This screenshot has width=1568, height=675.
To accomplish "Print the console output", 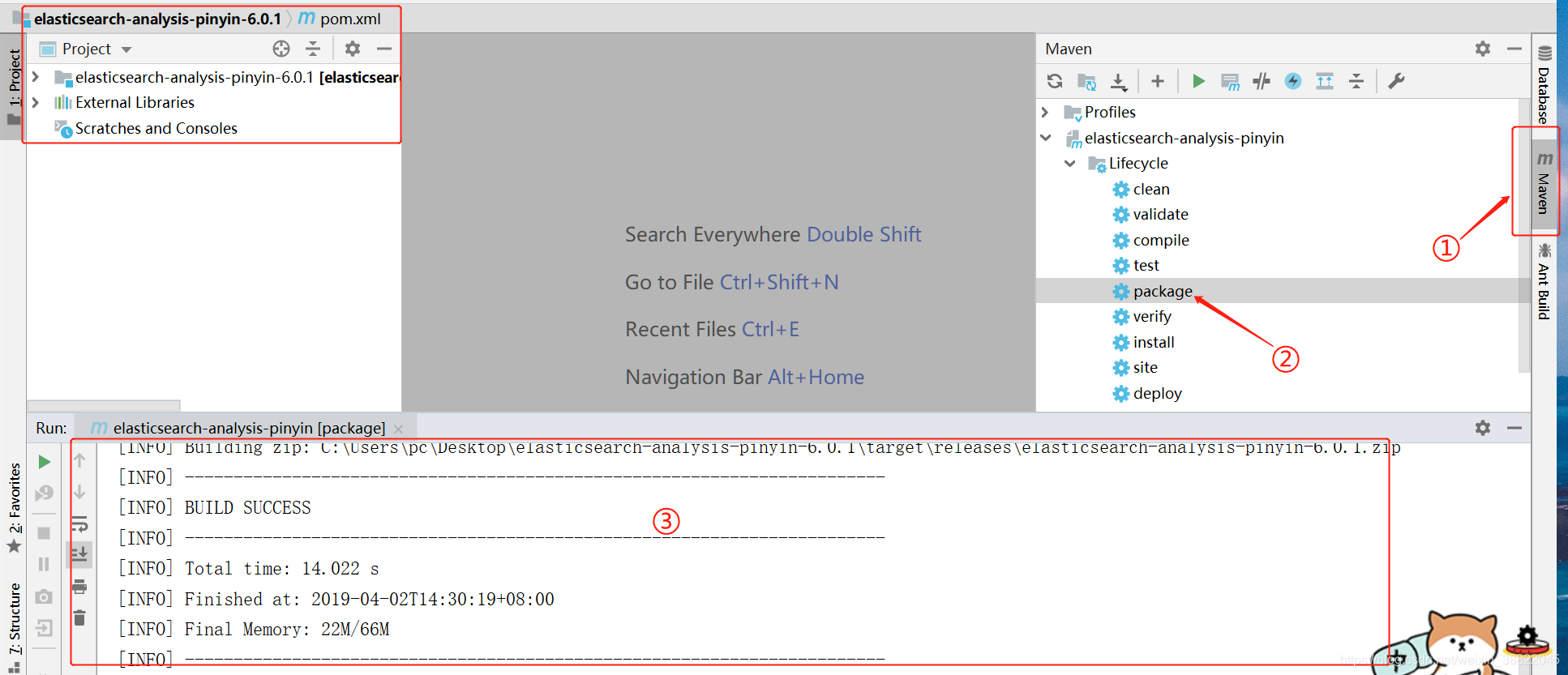I will point(79,587).
